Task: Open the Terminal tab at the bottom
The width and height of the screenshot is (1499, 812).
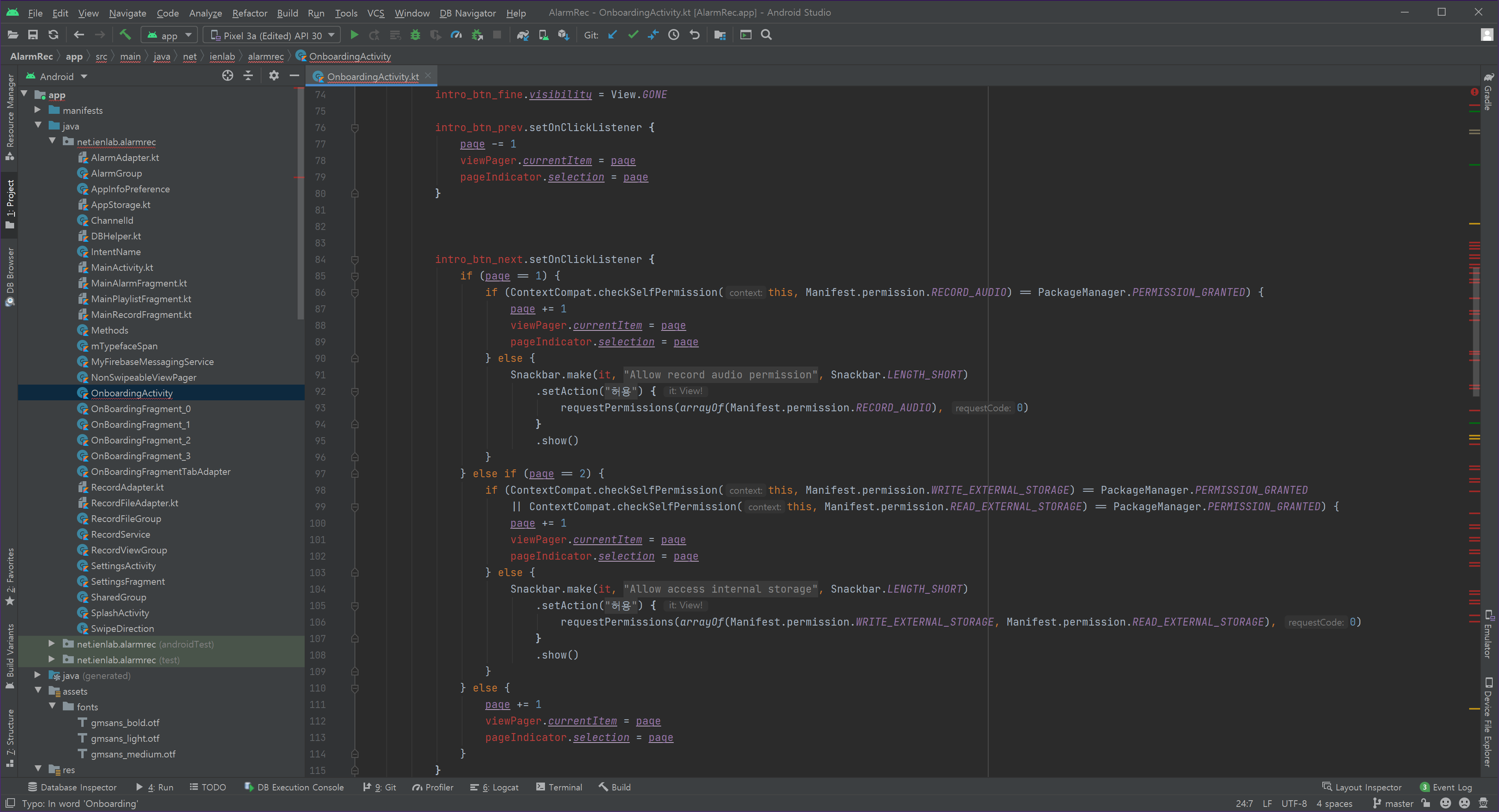Action: [x=559, y=787]
